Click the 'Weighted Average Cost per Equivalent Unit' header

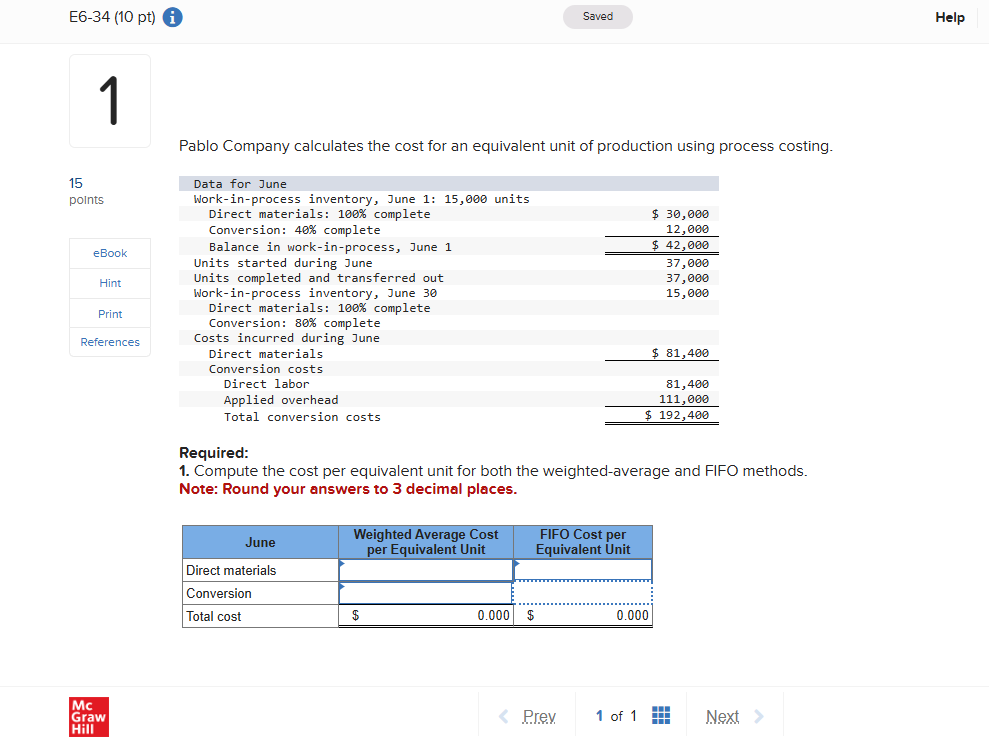426,542
